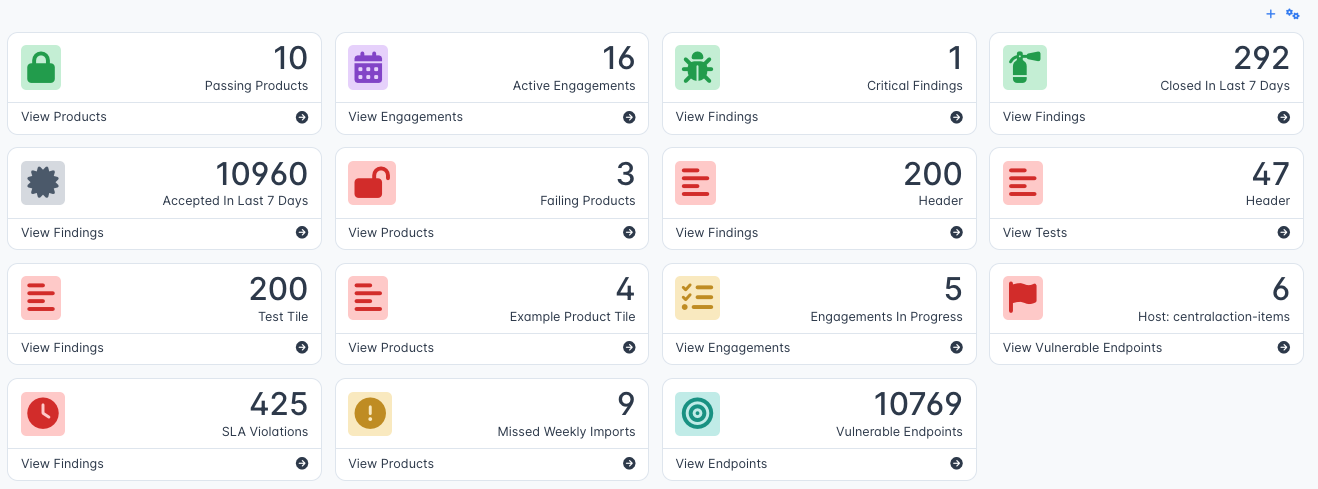Viewport: 1318px width, 489px height.
Task: Go to View Endpoints link
Action: (721, 464)
